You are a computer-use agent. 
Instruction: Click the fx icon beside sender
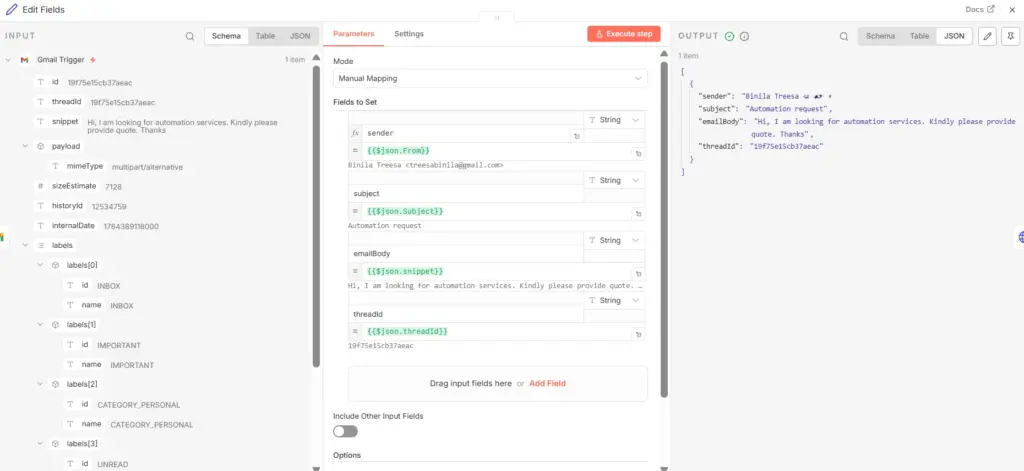coord(355,133)
